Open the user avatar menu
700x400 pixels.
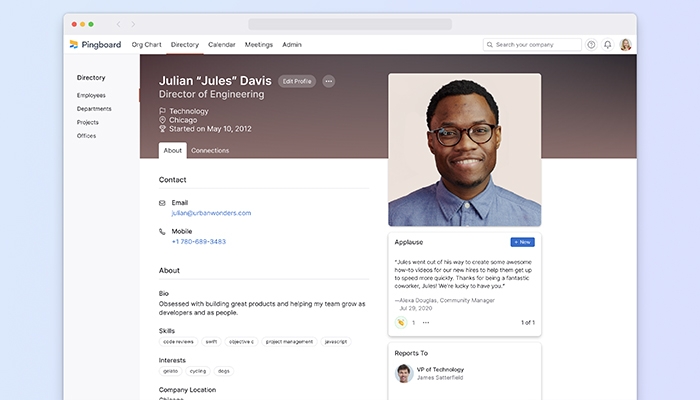click(x=625, y=45)
